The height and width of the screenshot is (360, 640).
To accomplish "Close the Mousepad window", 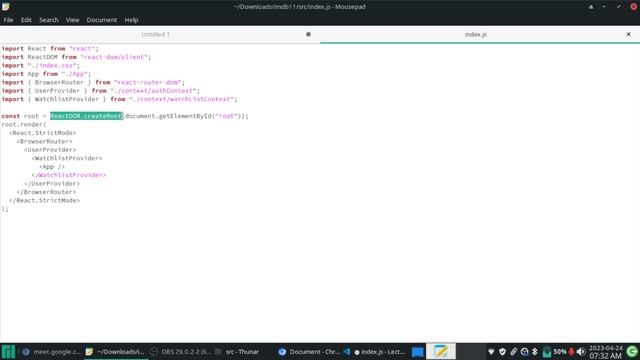I will 634,7.
